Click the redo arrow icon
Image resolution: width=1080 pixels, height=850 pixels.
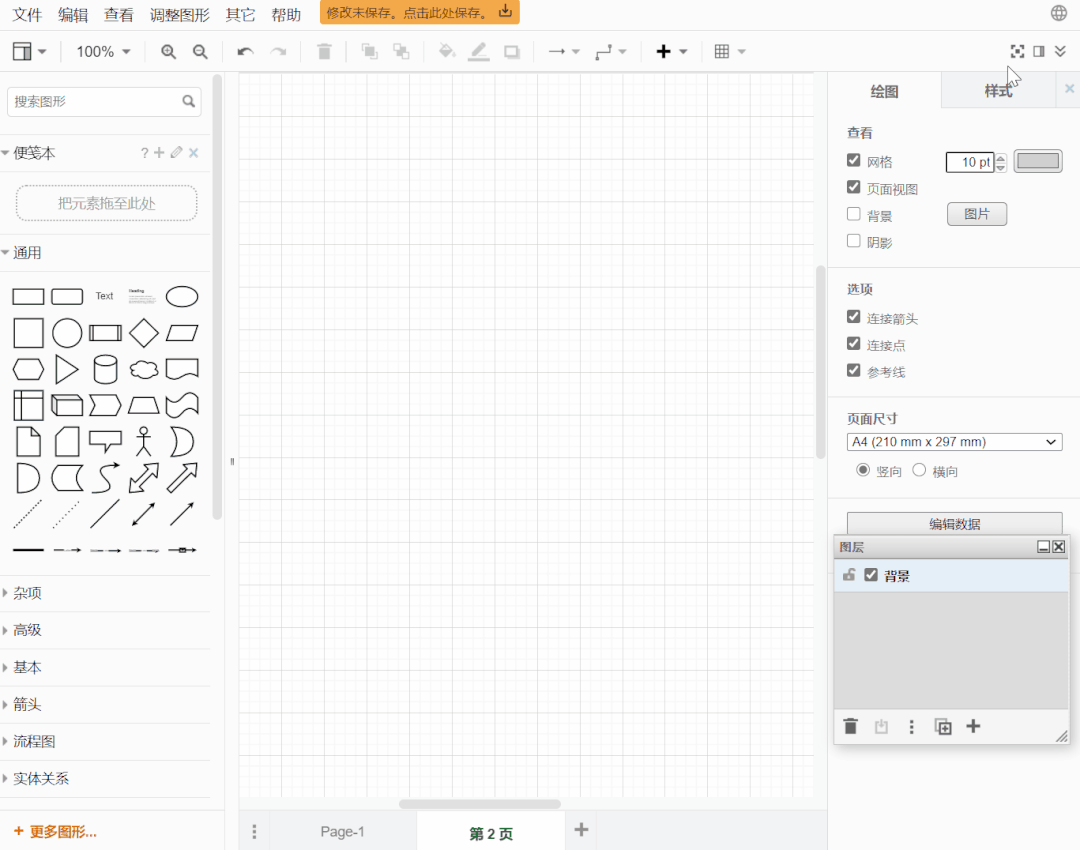pos(278,52)
